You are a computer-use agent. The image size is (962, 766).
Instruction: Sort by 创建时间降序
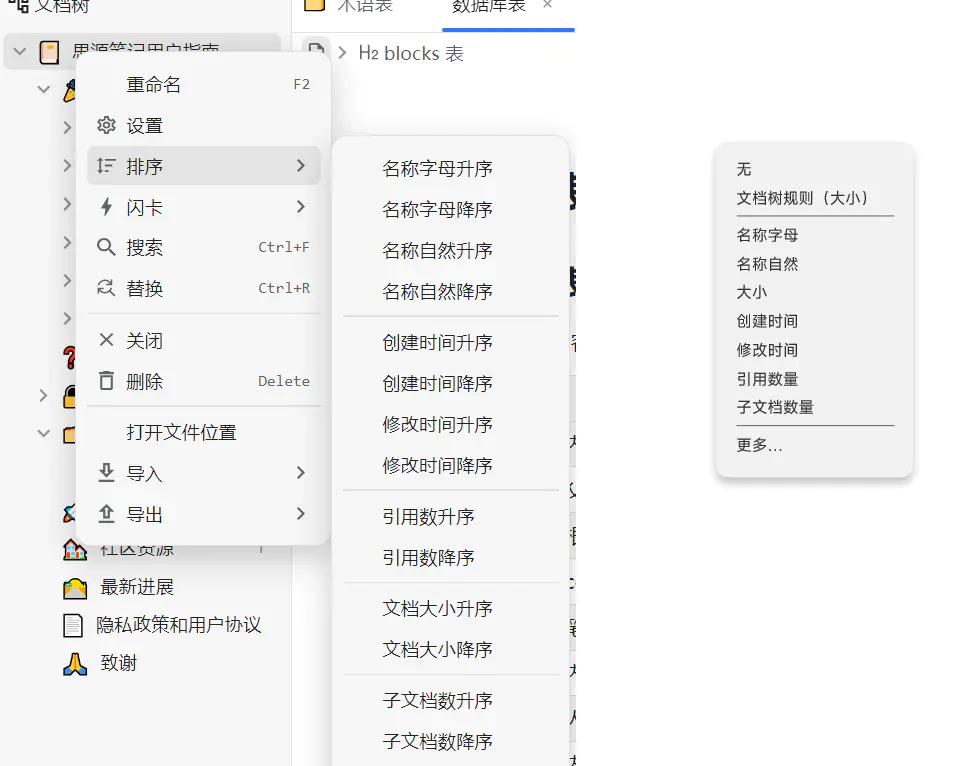pos(451,384)
